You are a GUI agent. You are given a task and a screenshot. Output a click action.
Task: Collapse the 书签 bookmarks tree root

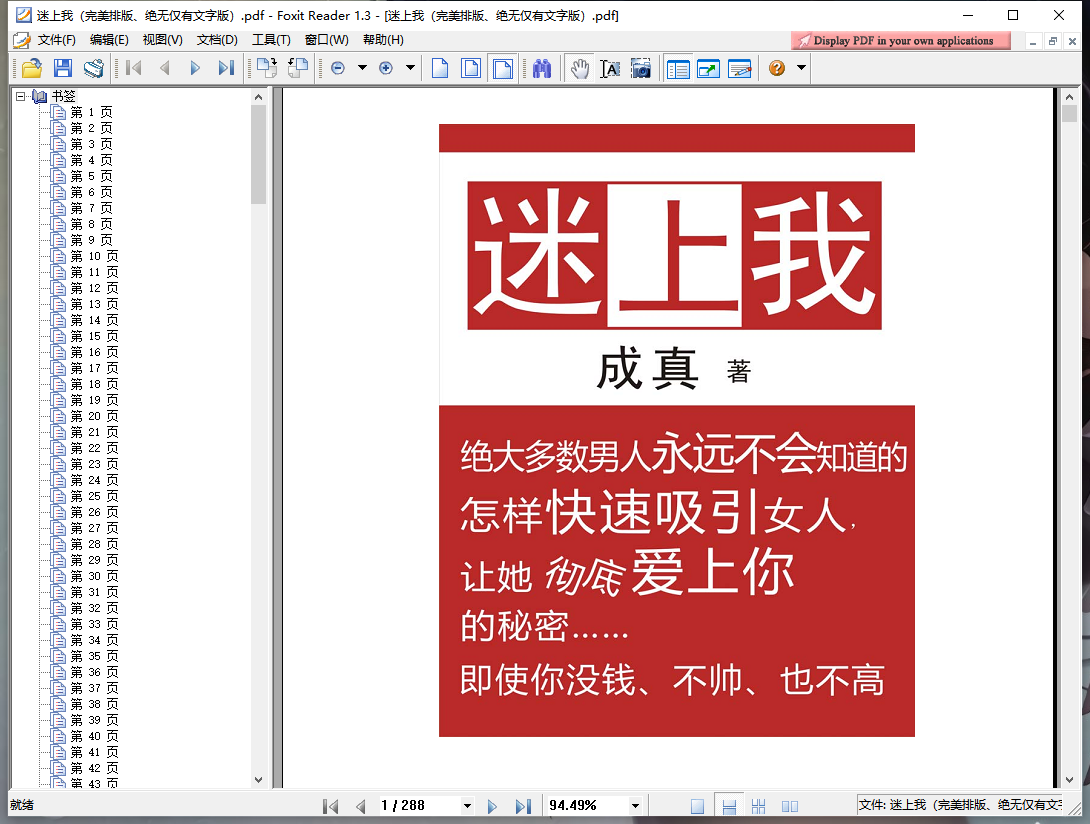click(x=20, y=97)
